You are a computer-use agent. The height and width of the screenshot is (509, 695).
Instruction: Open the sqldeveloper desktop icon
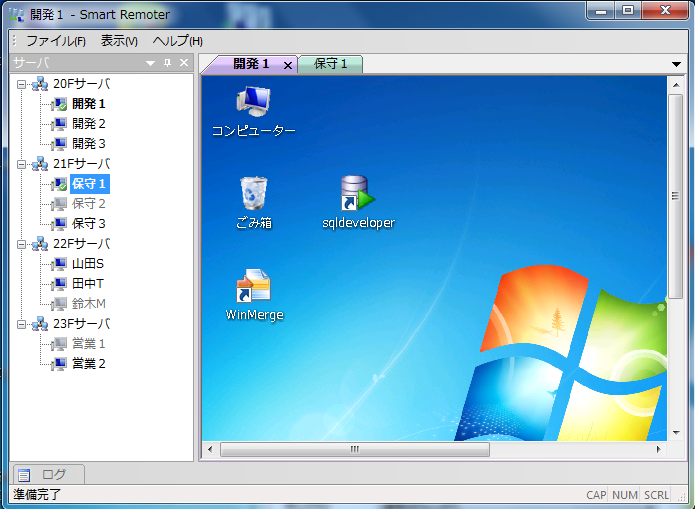(x=357, y=194)
